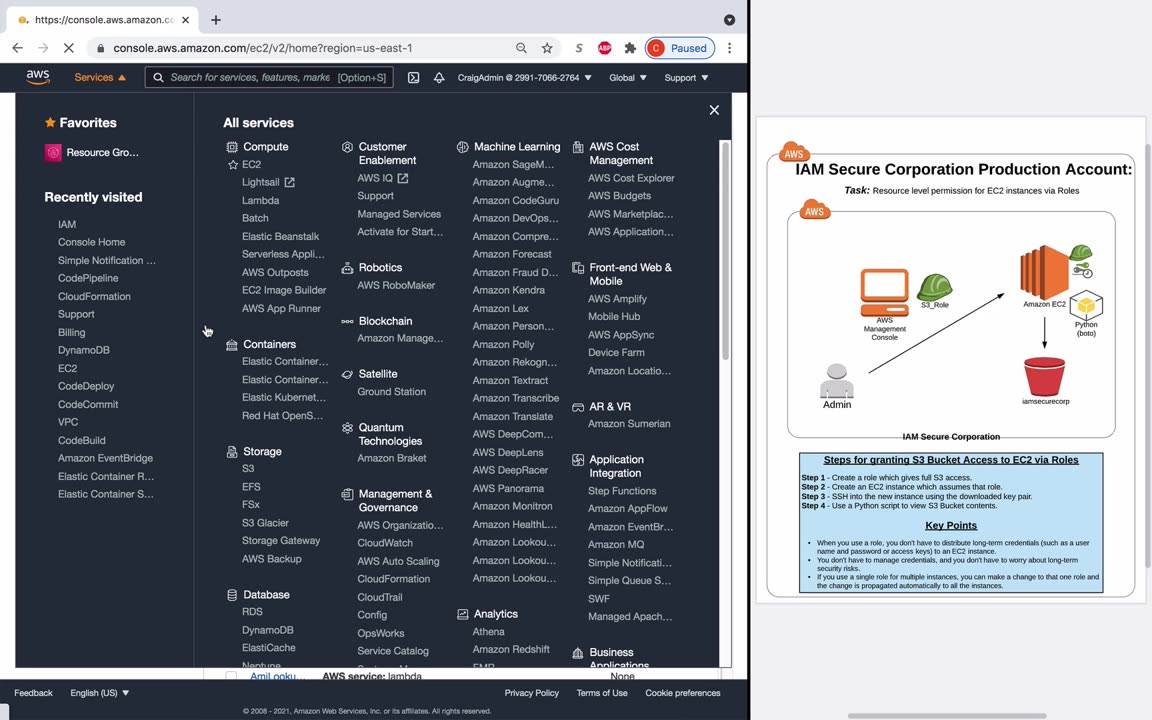Click the Resource Groups favorite icon
Screen dimensions: 1152x720
pos(53,153)
